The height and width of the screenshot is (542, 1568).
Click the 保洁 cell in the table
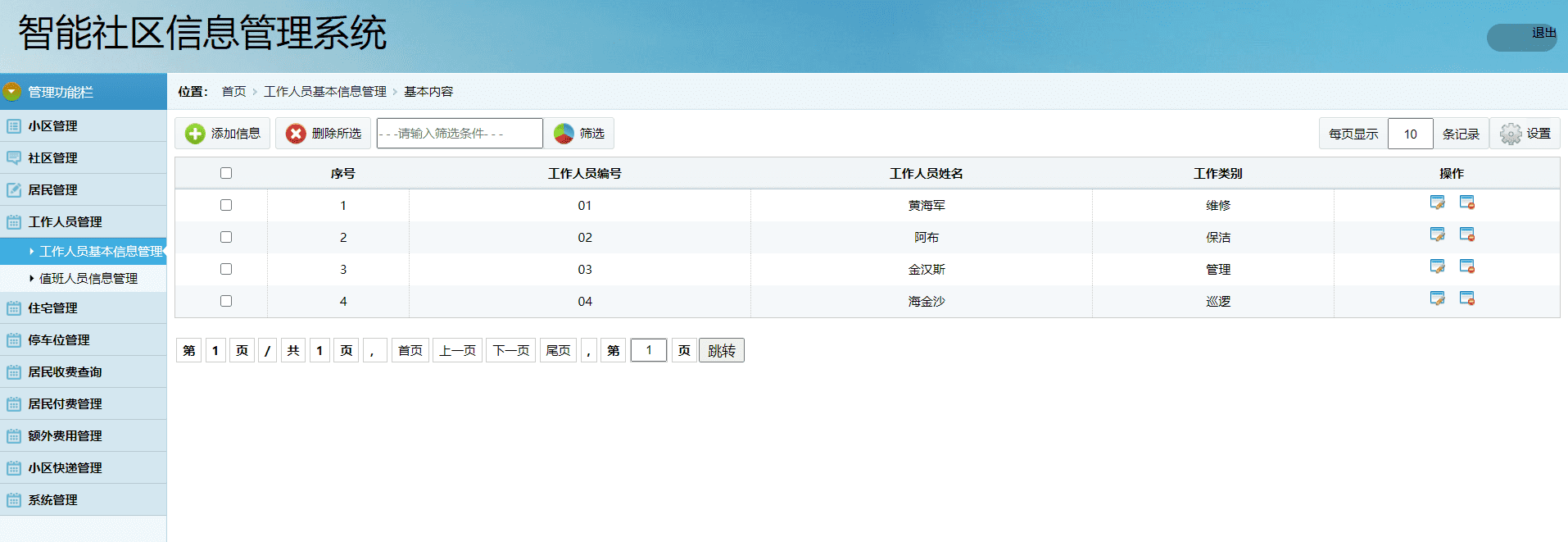click(x=1218, y=238)
